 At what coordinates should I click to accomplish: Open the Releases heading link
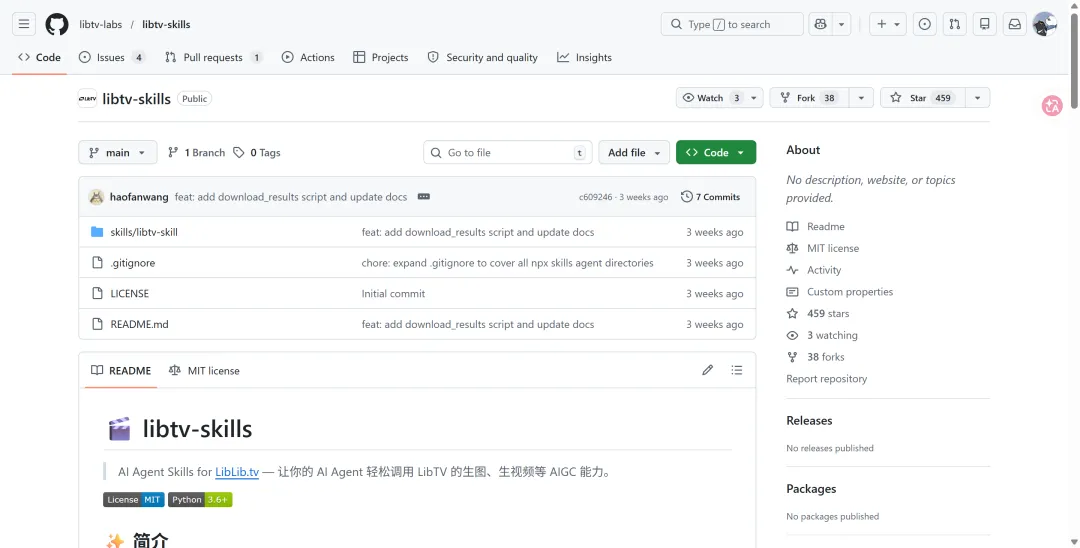coord(809,421)
